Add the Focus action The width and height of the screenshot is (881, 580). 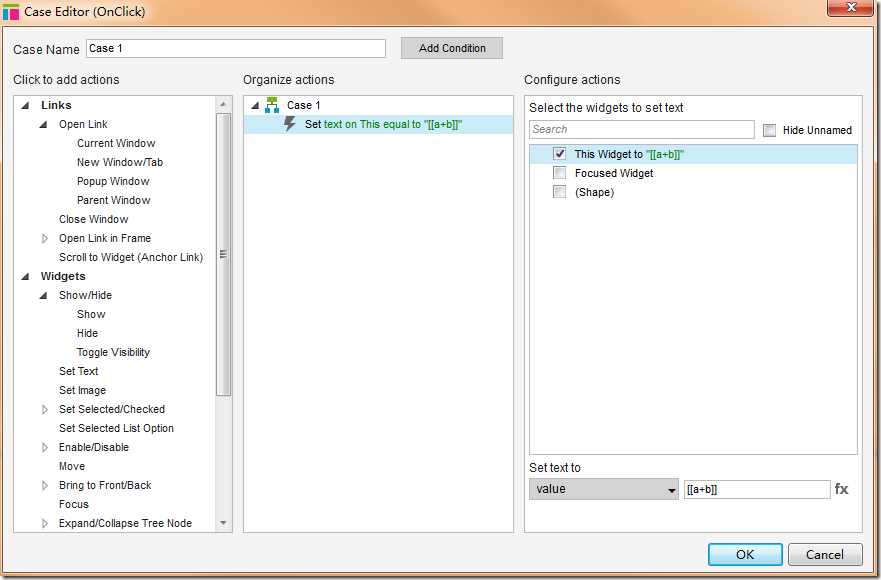tap(74, 505)
